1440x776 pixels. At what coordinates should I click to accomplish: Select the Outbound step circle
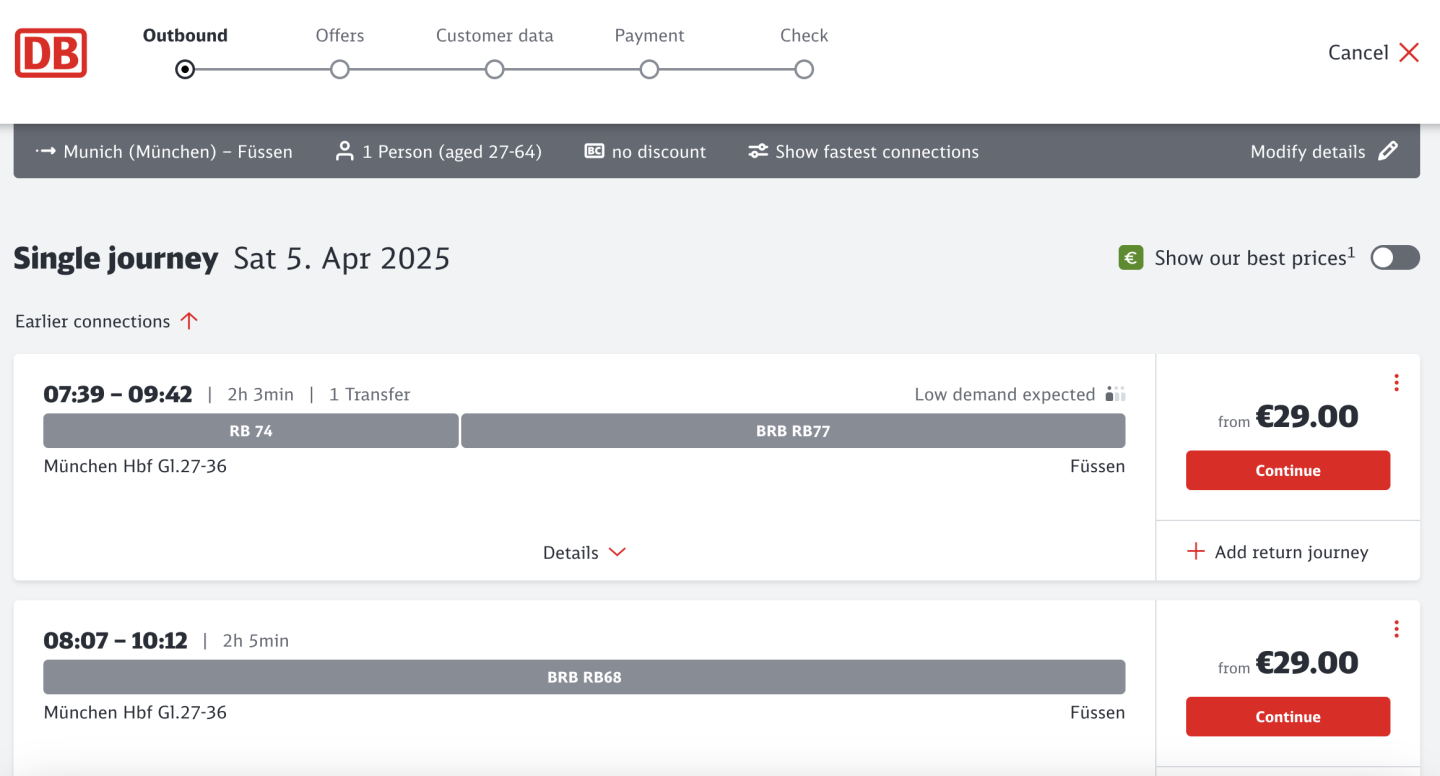point(185,70)
